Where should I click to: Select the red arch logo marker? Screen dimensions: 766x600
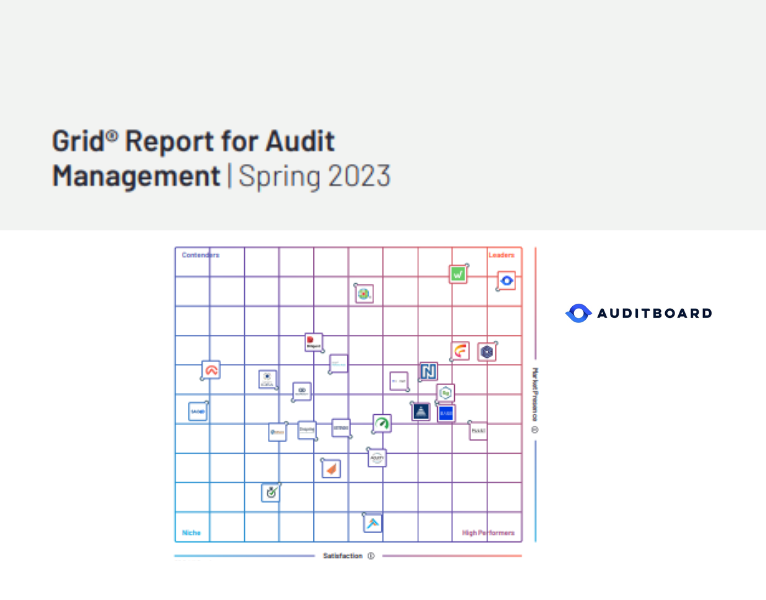click(x=211, y=370)
